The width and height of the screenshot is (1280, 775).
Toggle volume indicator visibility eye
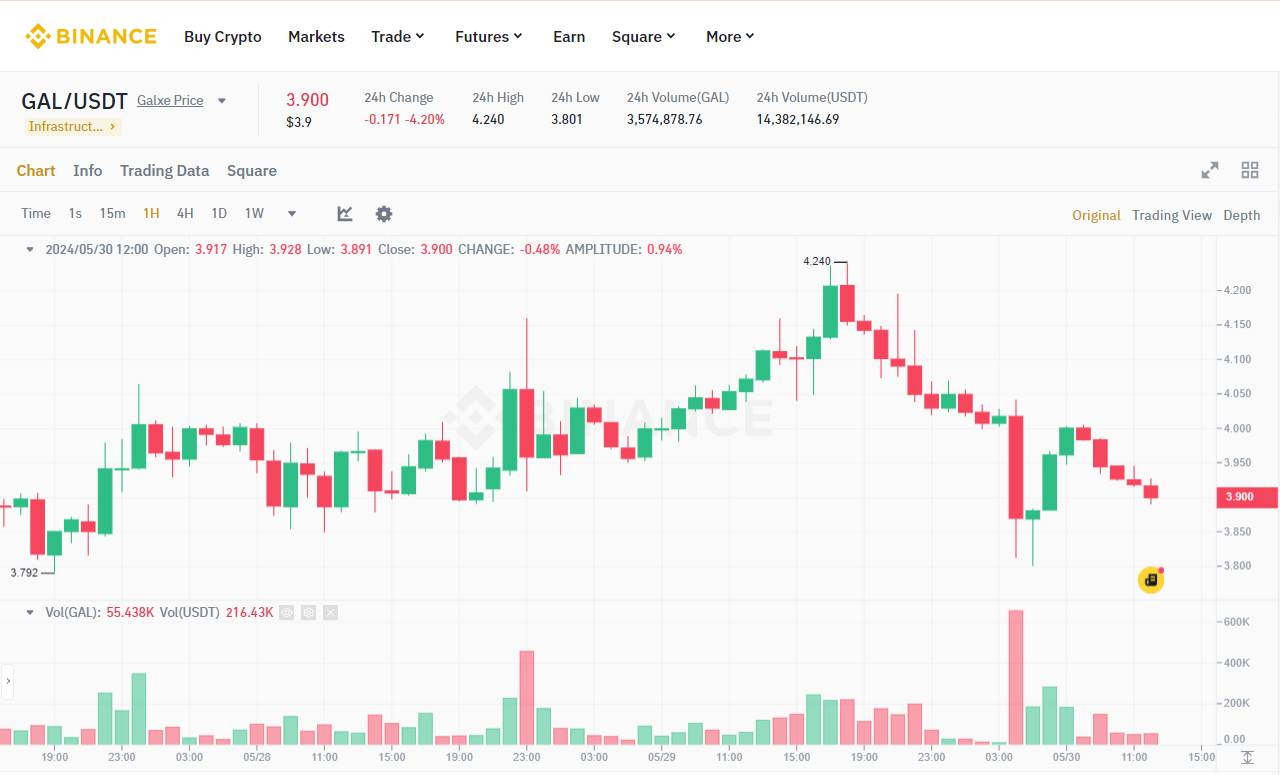[x=287, y=612]
